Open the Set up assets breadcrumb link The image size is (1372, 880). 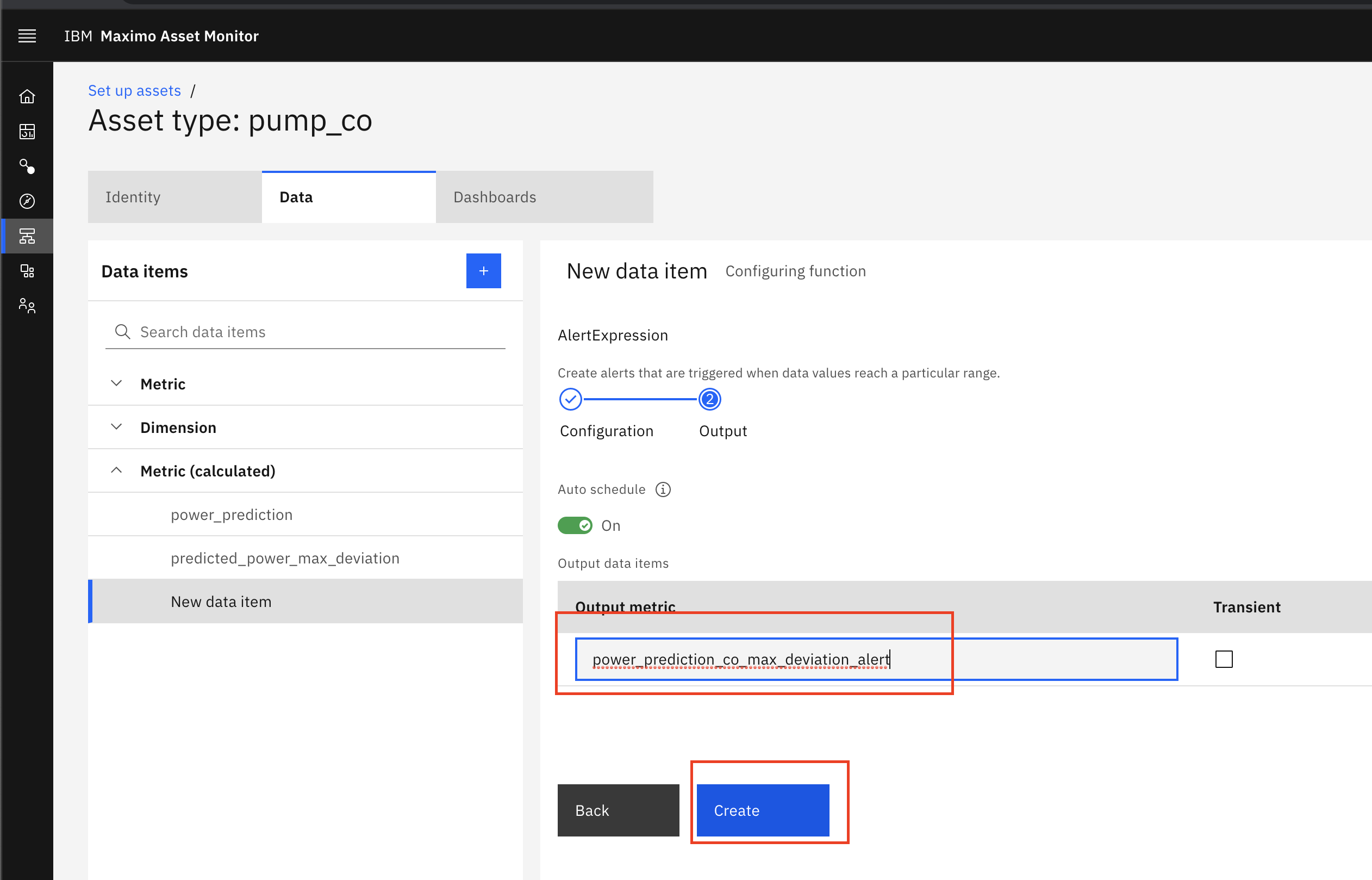click(134, 91)
